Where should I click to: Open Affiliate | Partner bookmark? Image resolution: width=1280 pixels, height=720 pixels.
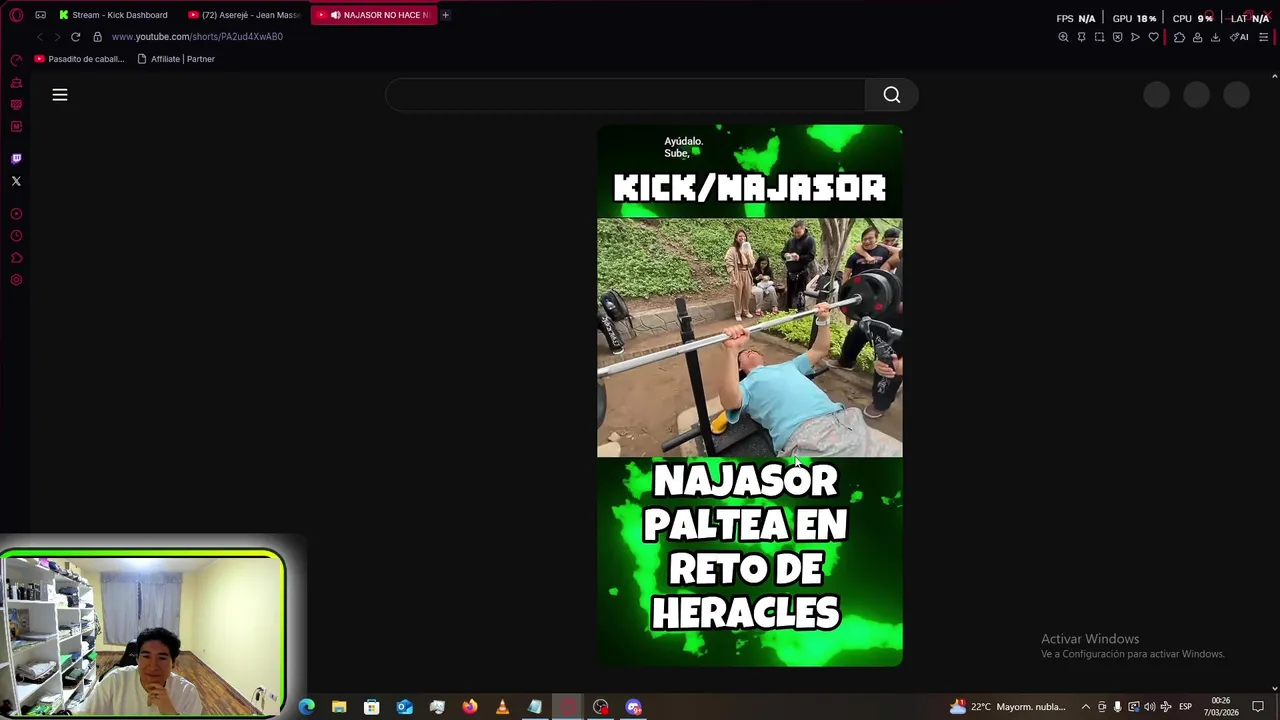(x=176, y=59)
